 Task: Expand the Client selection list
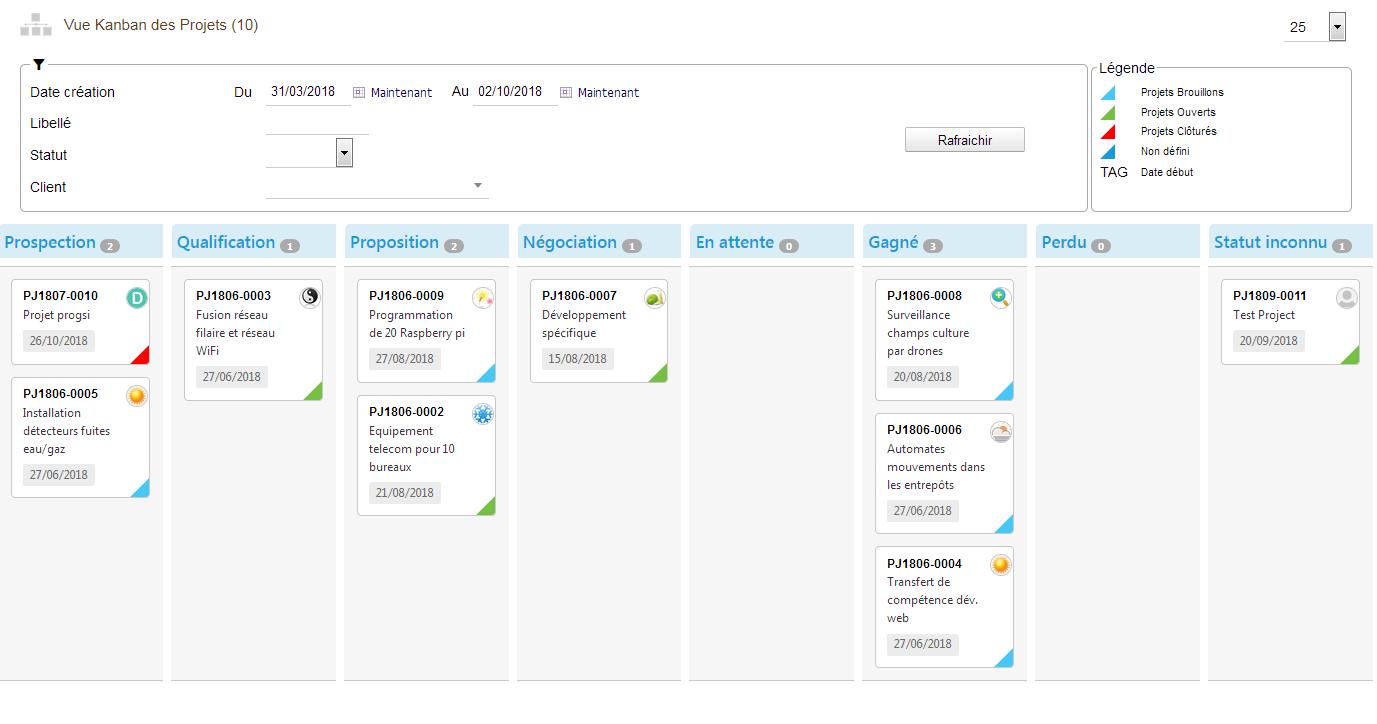[478, 185]
